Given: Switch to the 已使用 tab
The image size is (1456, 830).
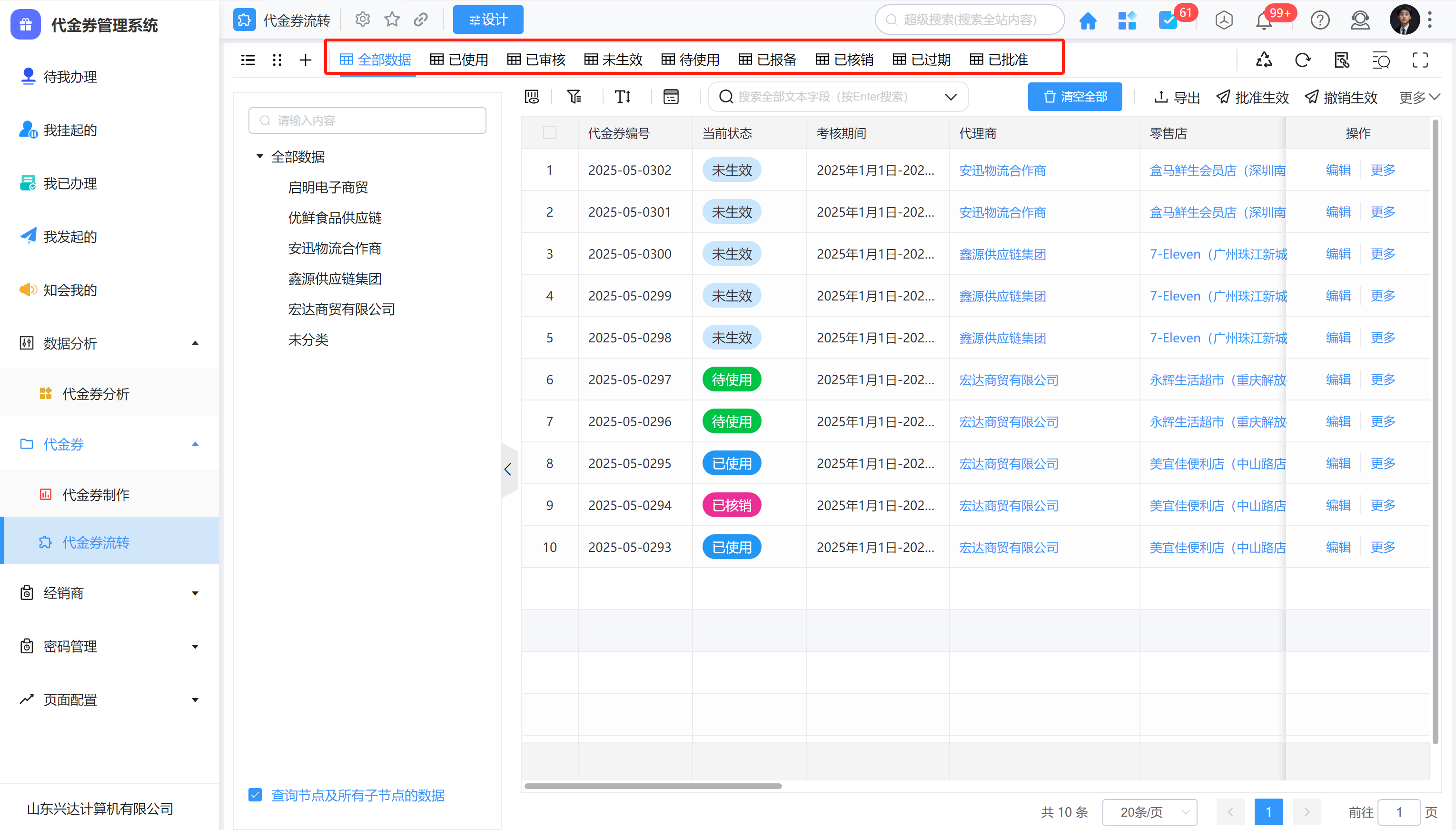Looking at the screenshot, I should (459, 59).
